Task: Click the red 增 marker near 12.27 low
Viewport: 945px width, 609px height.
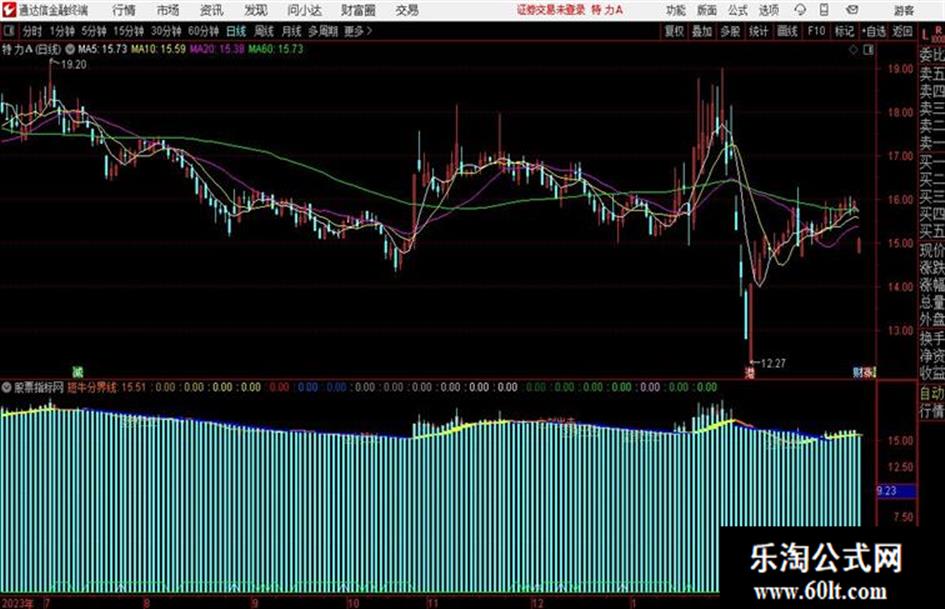Action: coord(750,373)
